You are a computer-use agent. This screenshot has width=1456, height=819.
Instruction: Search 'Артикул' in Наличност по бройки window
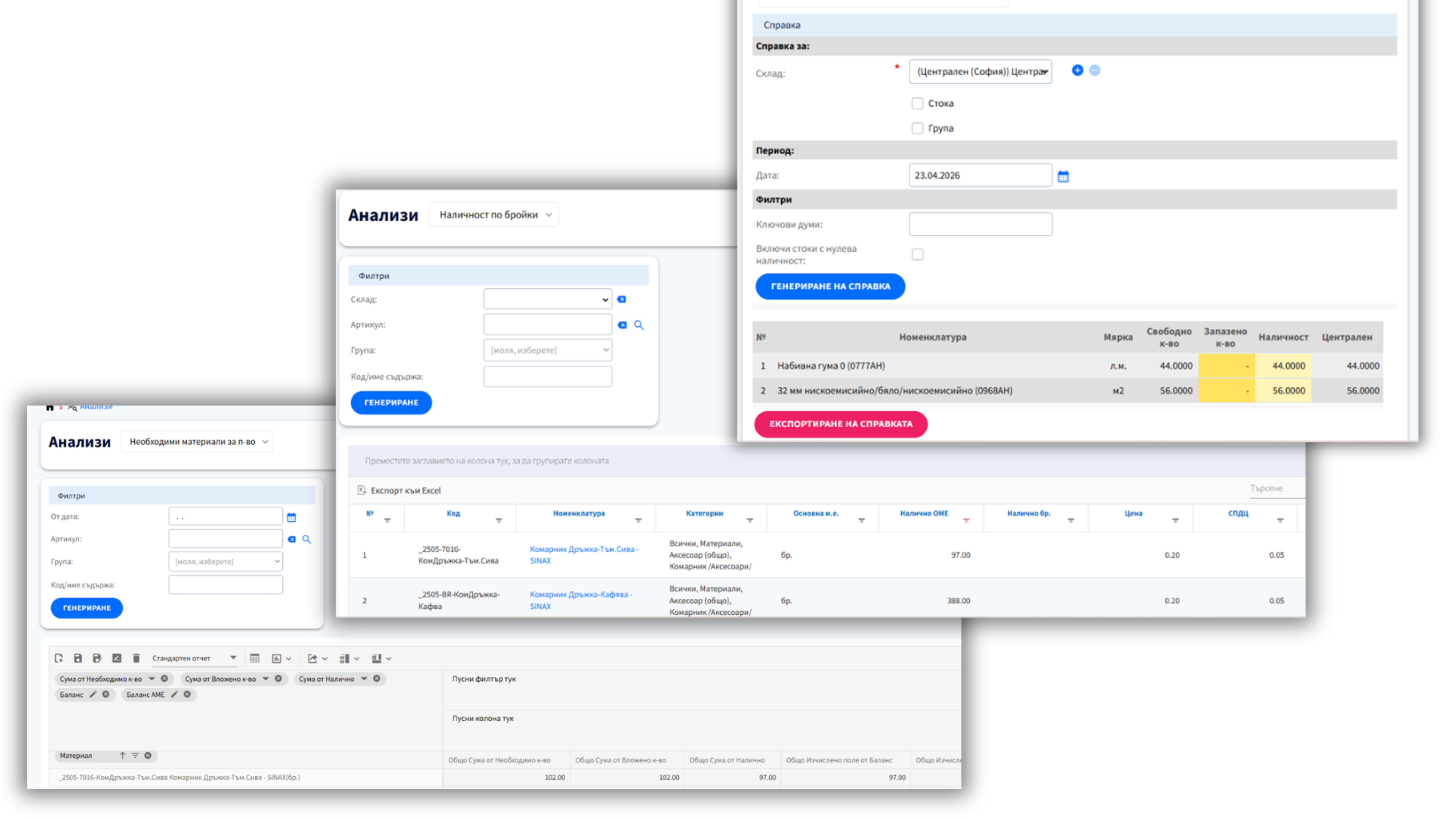pos(639,325)
